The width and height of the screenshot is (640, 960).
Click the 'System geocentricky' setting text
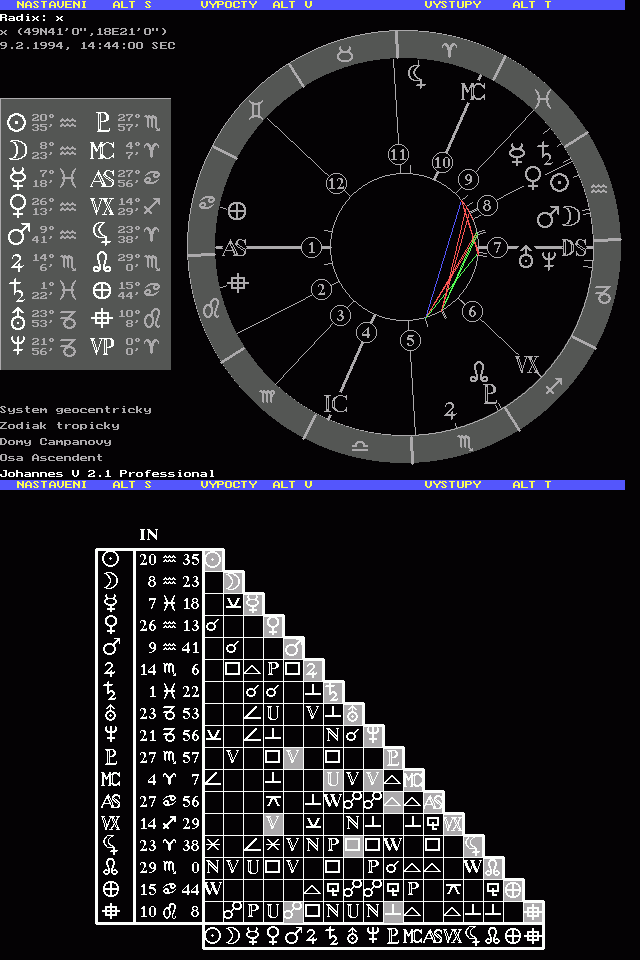pos(76,409)
